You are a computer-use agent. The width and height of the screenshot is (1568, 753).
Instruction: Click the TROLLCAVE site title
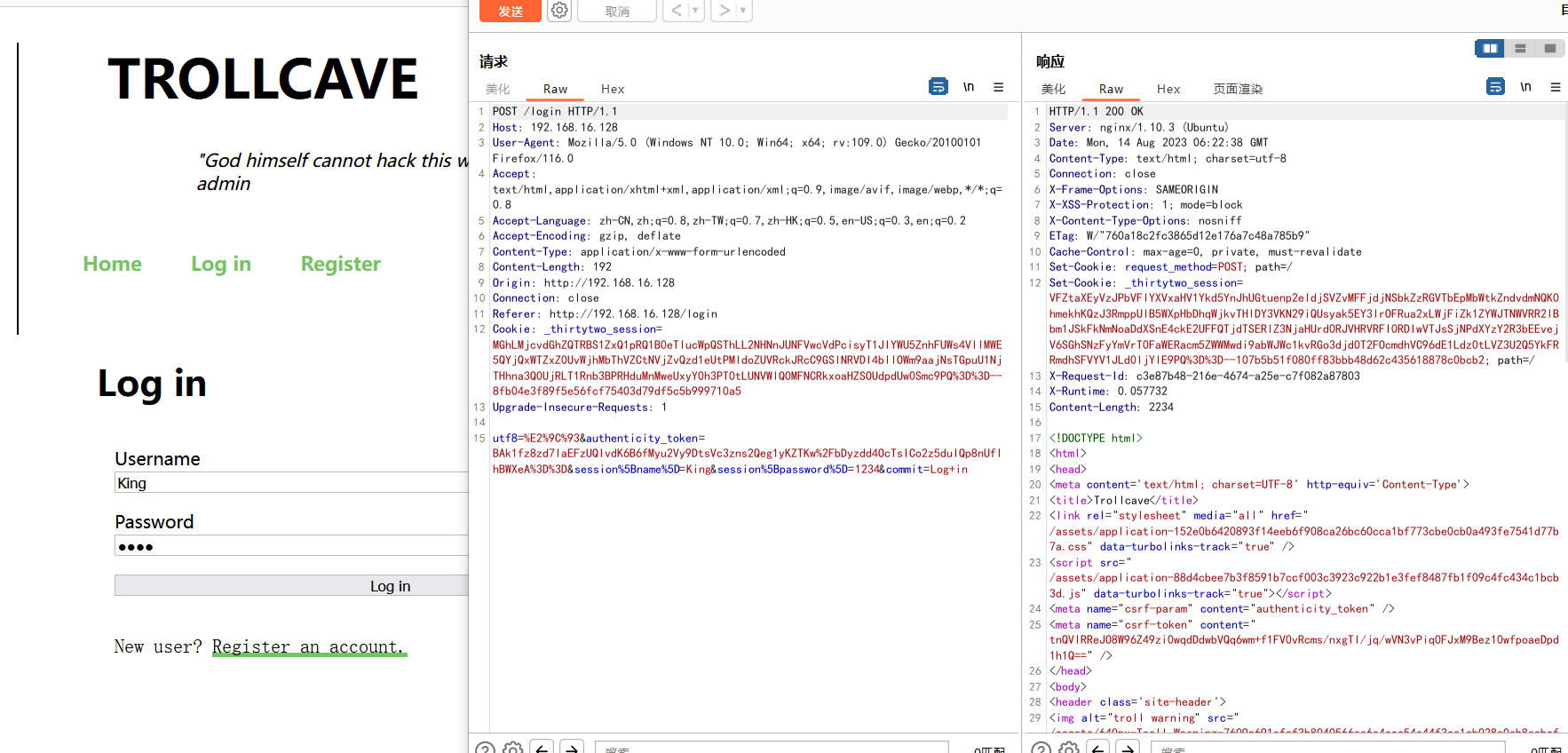pyautogui.click(x=263, y=79)
